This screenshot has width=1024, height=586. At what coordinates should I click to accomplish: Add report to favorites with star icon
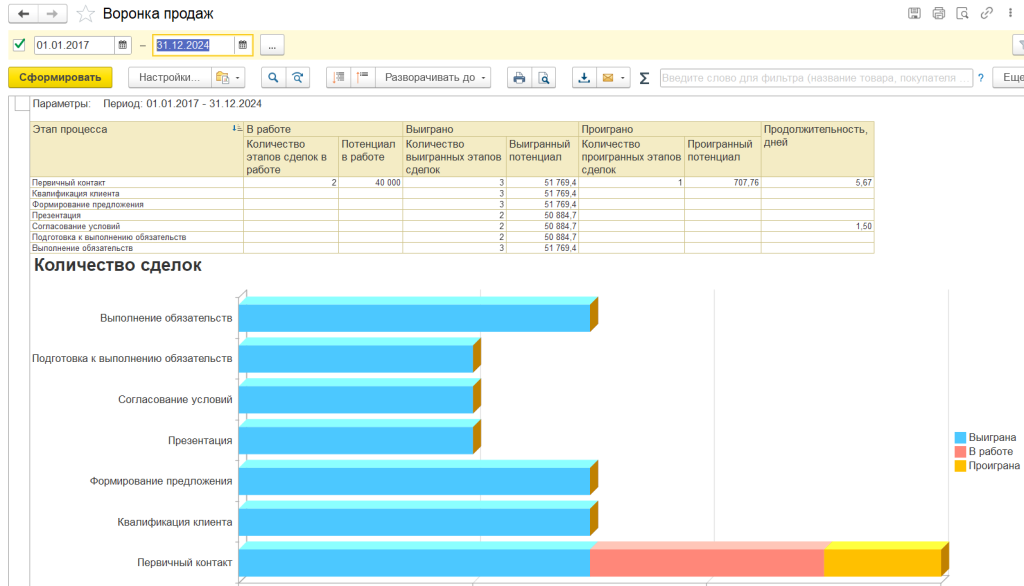86,14
